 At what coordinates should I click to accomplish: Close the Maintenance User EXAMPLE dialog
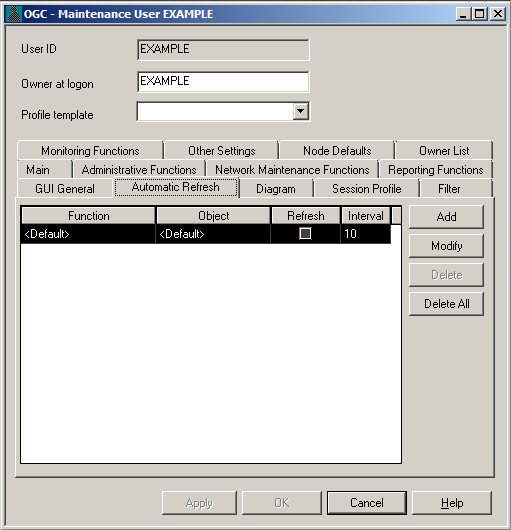click(x=497, y=14)
